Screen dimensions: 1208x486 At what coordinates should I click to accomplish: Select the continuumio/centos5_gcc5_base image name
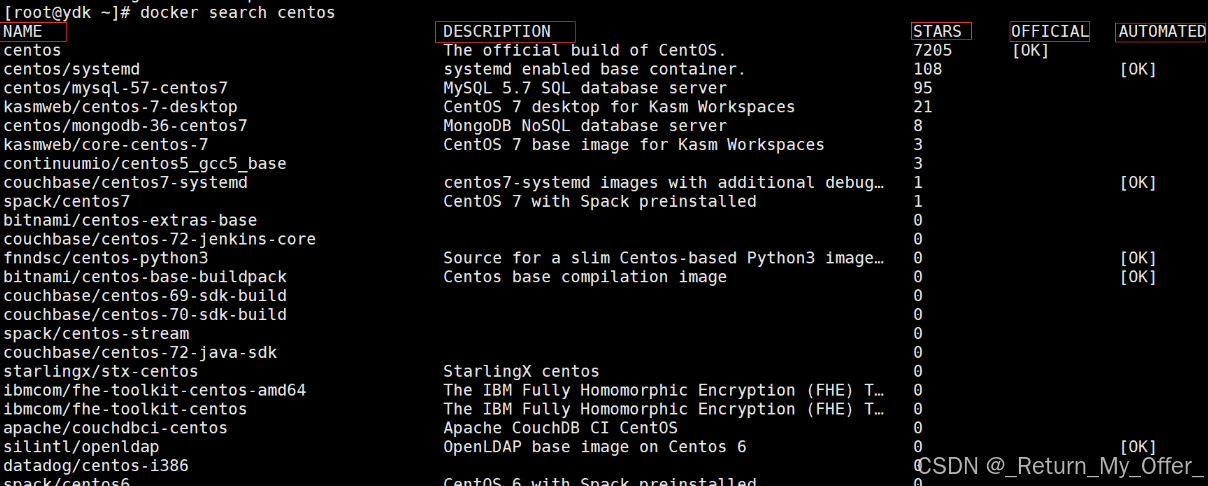144,163
